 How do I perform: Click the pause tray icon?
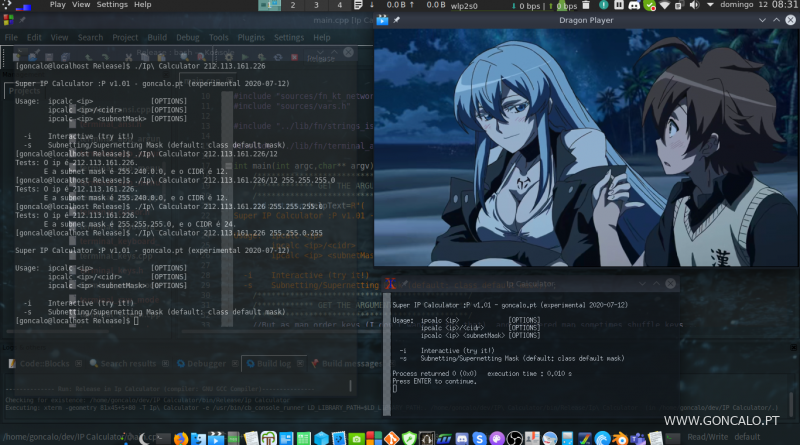tap(618, 5)
